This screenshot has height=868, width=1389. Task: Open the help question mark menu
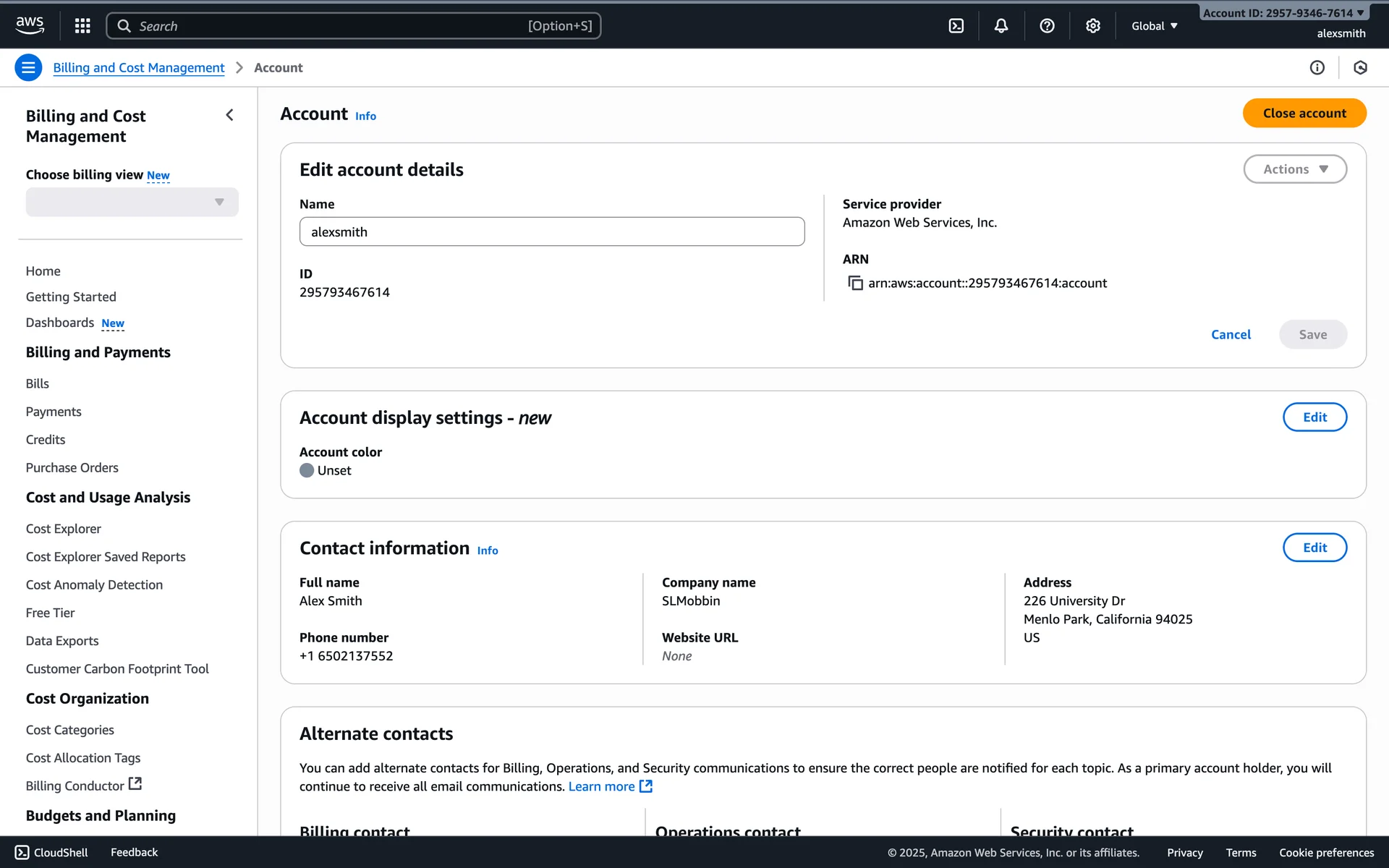pos(1046,26)
